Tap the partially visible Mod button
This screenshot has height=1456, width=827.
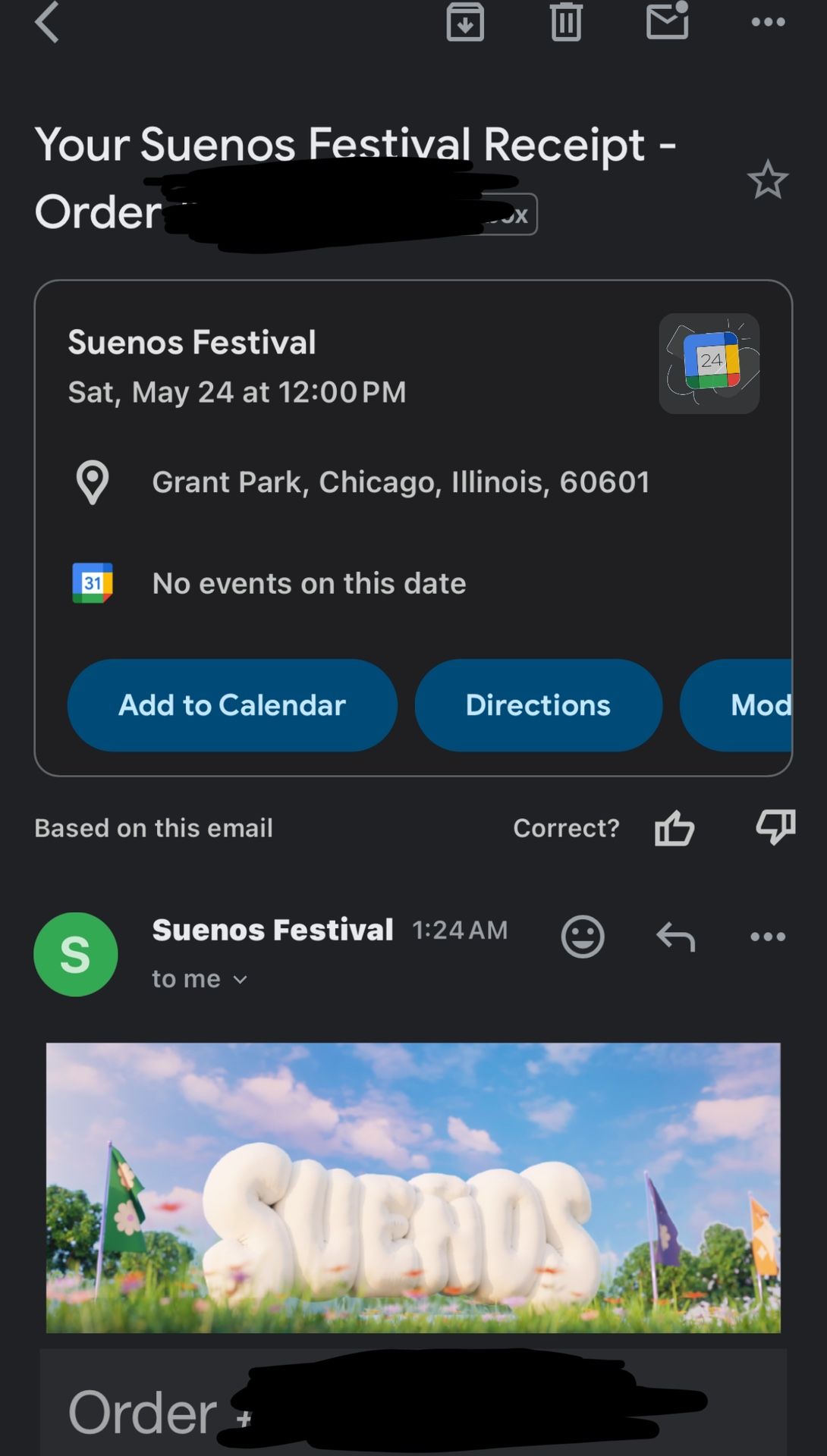pos(736,705)
